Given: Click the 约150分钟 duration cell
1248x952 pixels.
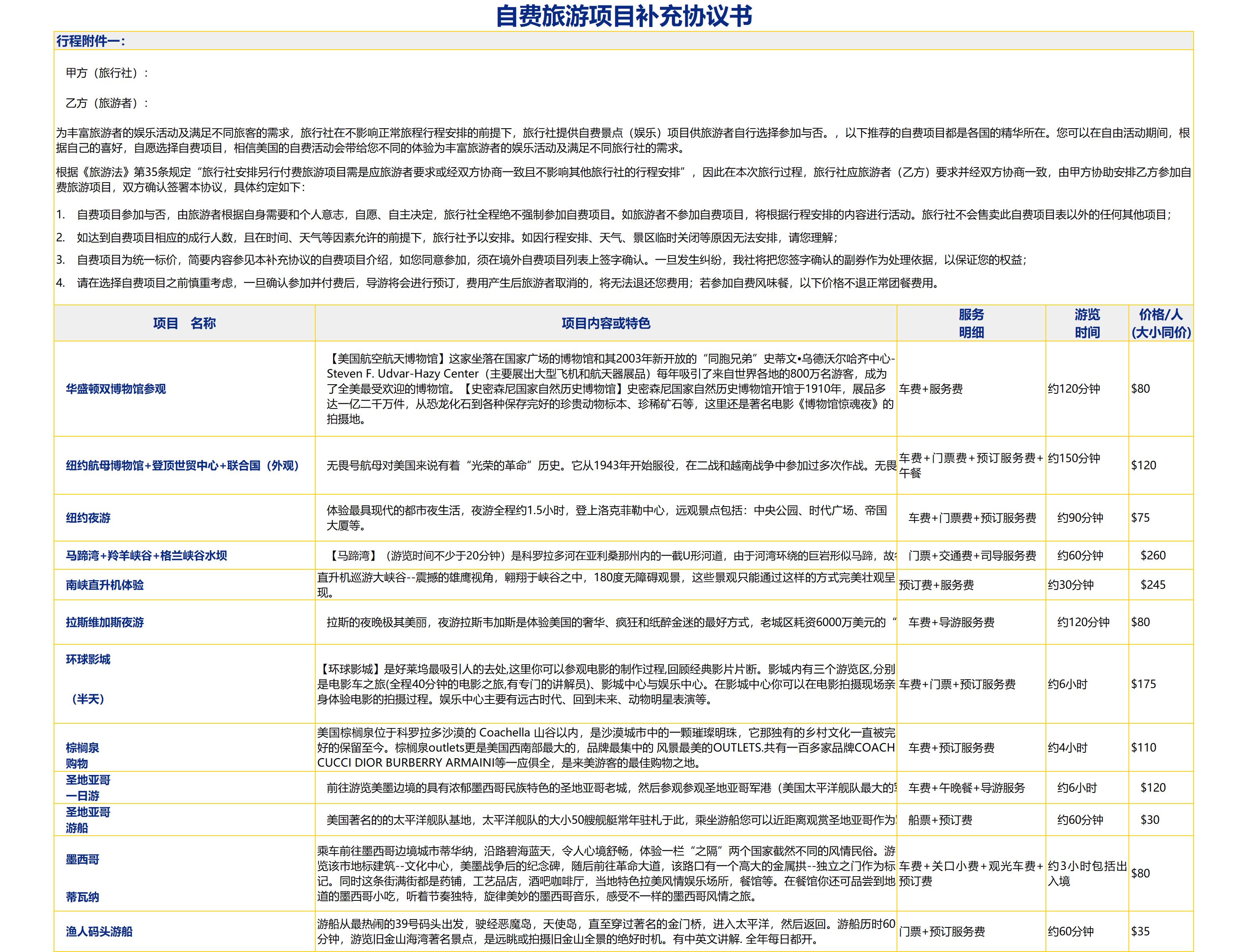Looking at the screenshot, I should coord(1087,465).
